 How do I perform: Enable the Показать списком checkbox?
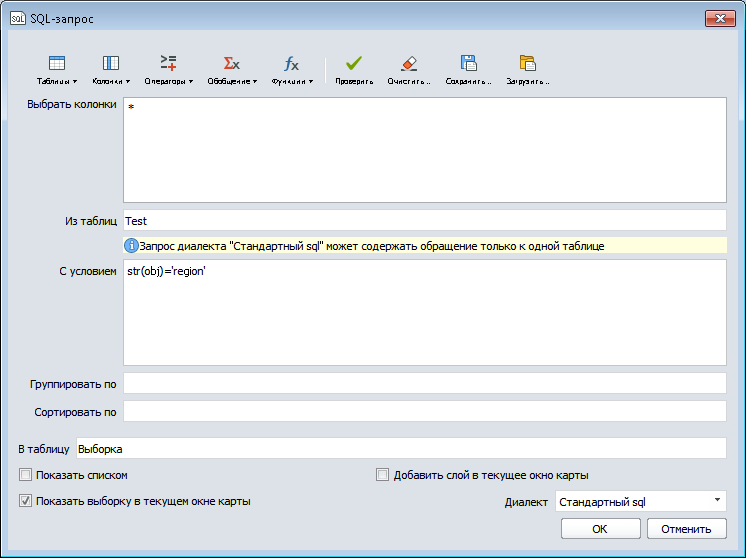pos(26,476)
